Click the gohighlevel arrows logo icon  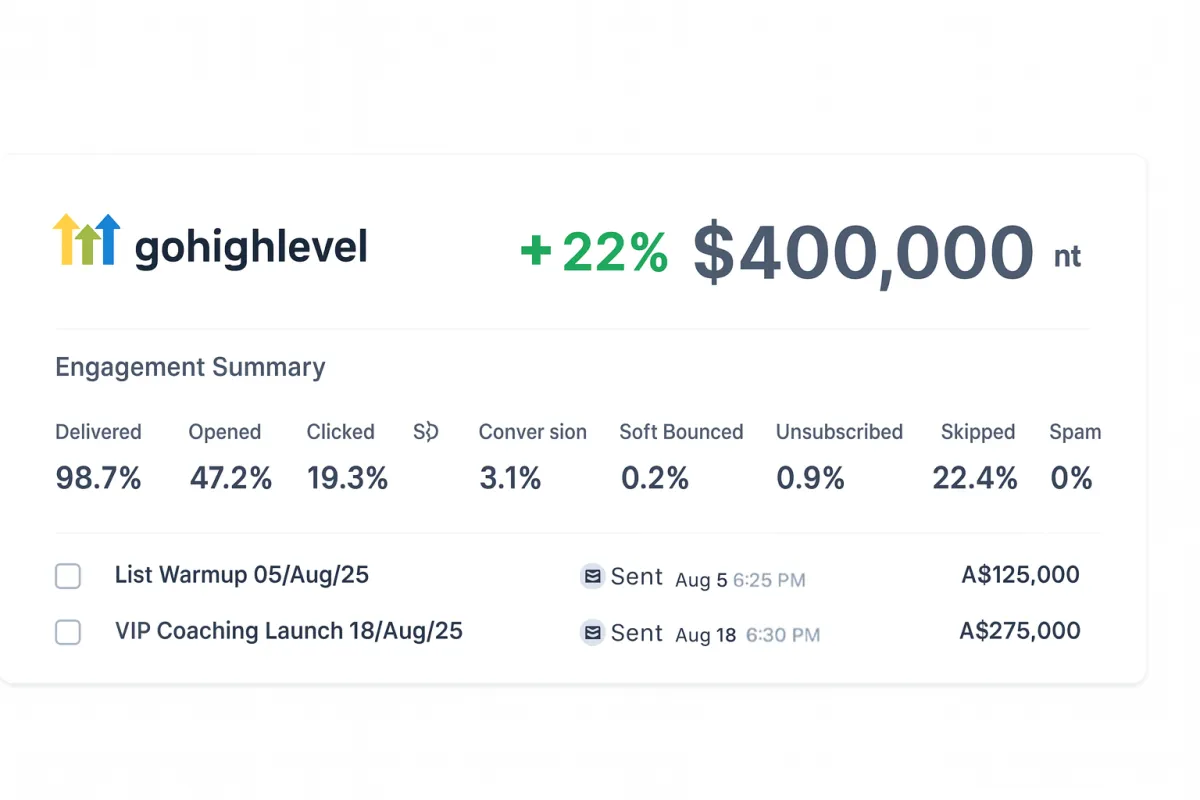tap(86, 239)
